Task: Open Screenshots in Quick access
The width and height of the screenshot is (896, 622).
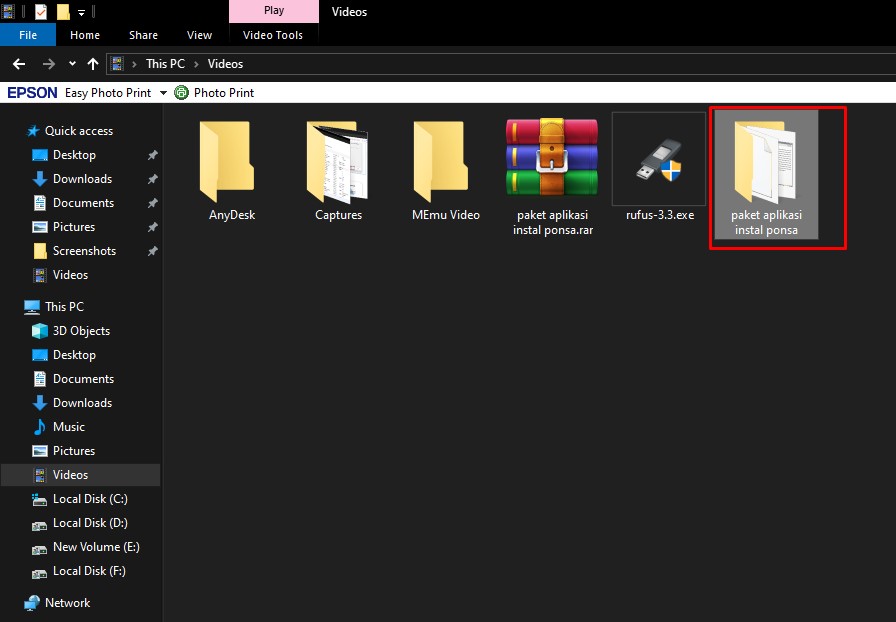Action: (84, 251)
